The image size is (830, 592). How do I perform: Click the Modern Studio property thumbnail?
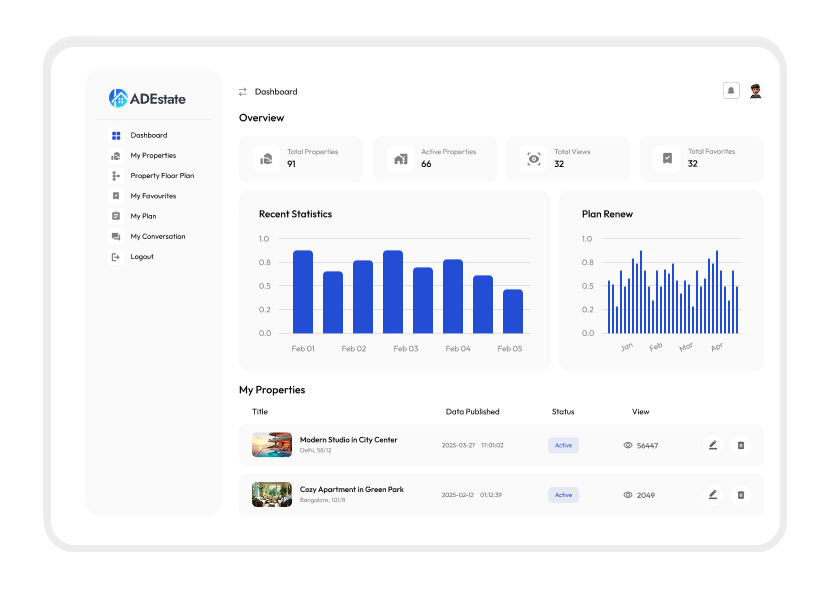click(x=272, y=445)
